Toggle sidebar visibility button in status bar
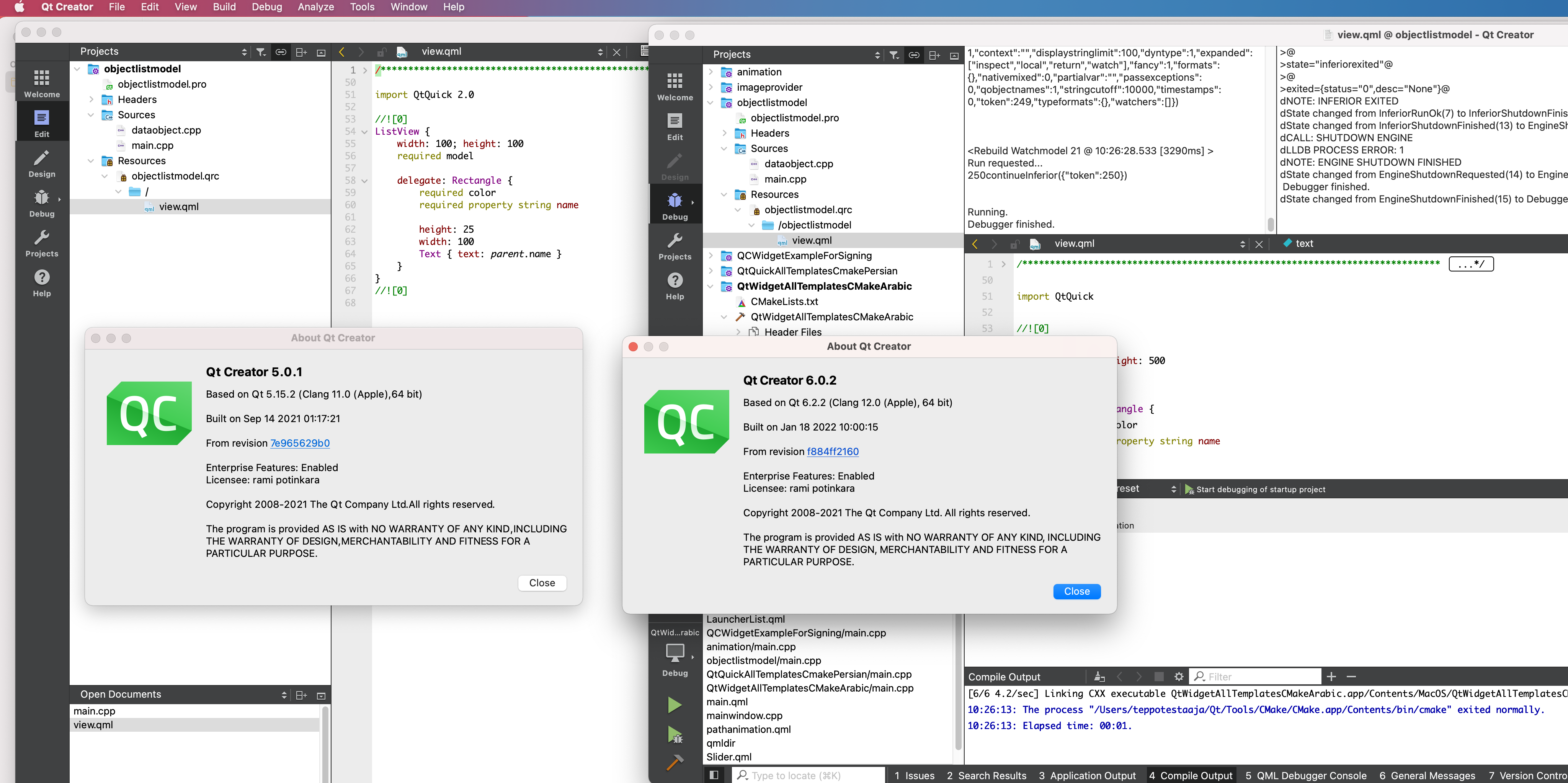The image size is (1568, 783). tap(714, 775)
